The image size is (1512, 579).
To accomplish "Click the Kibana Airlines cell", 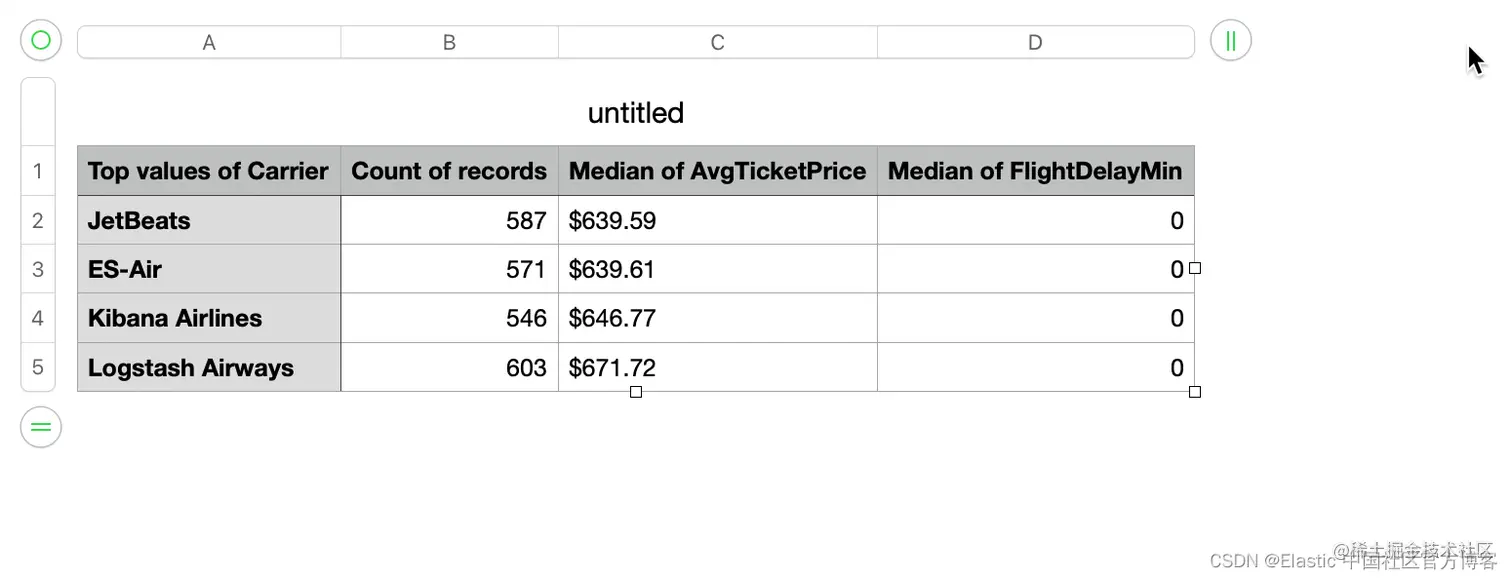I will pos(208,319).
